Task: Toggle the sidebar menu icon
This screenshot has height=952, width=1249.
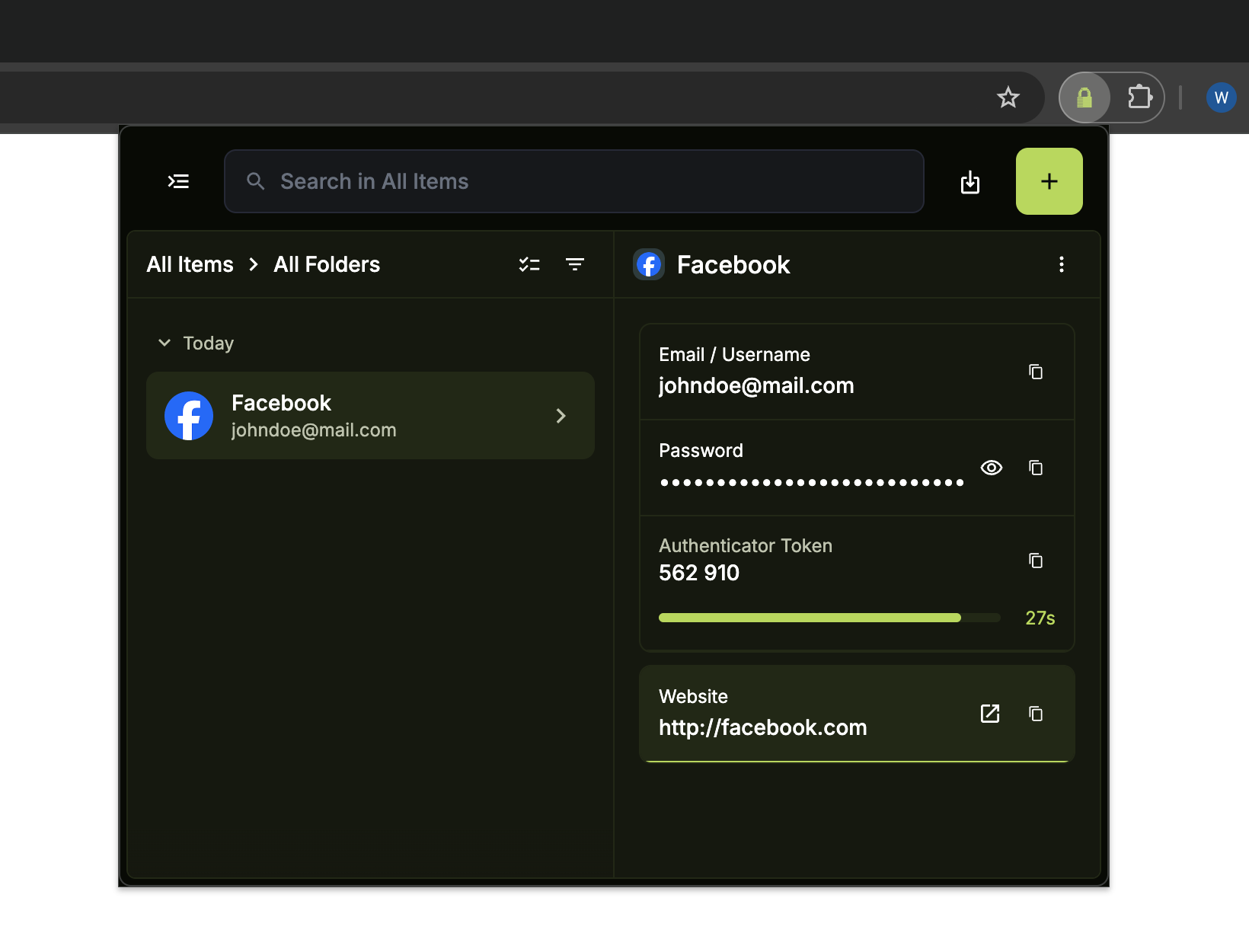Action: (x=178, y=181)
